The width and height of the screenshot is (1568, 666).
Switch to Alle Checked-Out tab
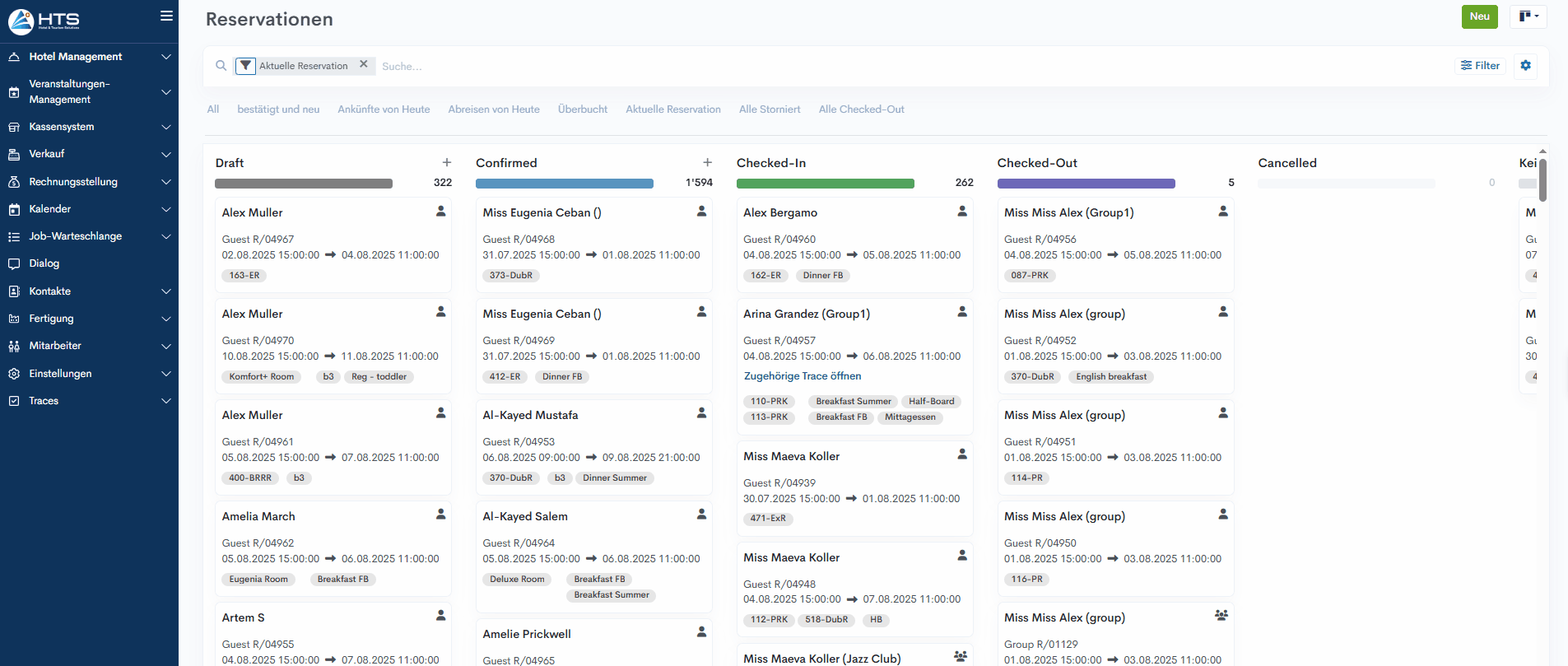point(861,109)
